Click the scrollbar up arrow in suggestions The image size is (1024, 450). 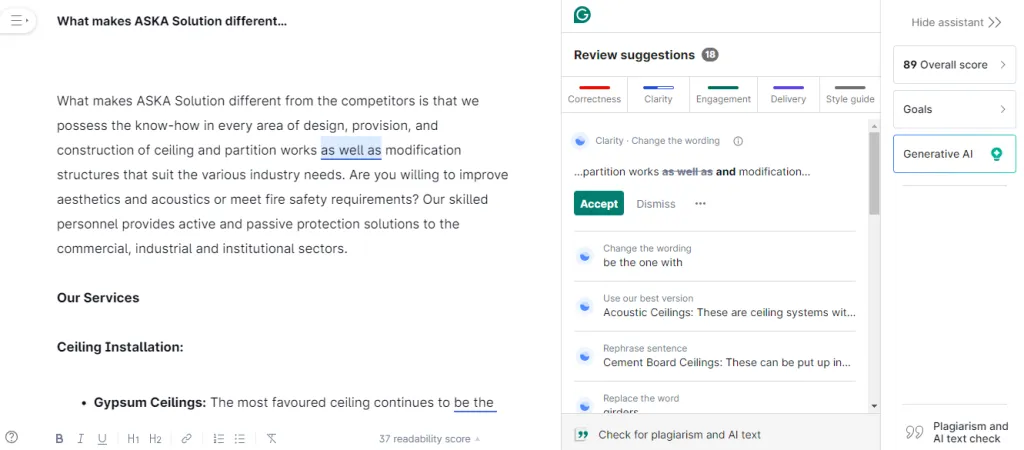coord(874,124)
